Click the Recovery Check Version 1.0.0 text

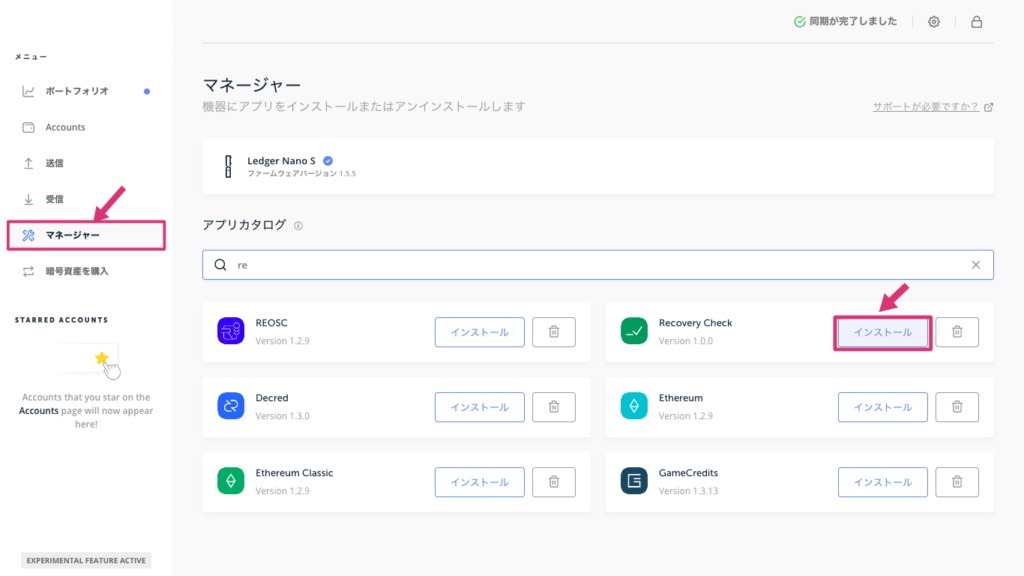coord(686,341)
